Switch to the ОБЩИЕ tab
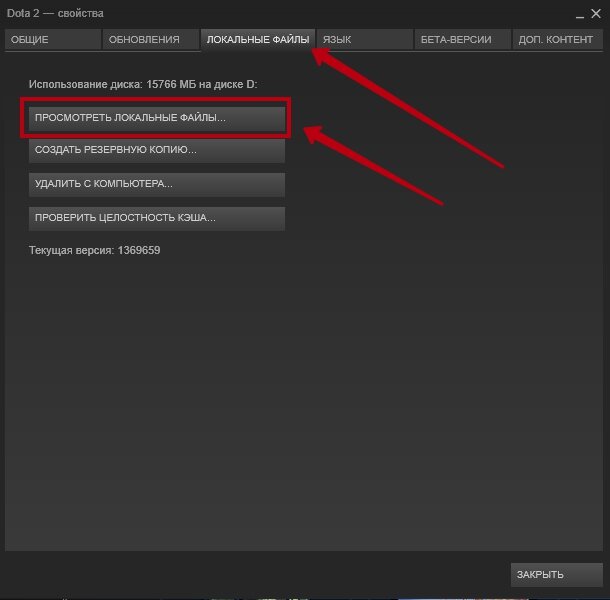This screenshot has height=600, width=610. 53,39
